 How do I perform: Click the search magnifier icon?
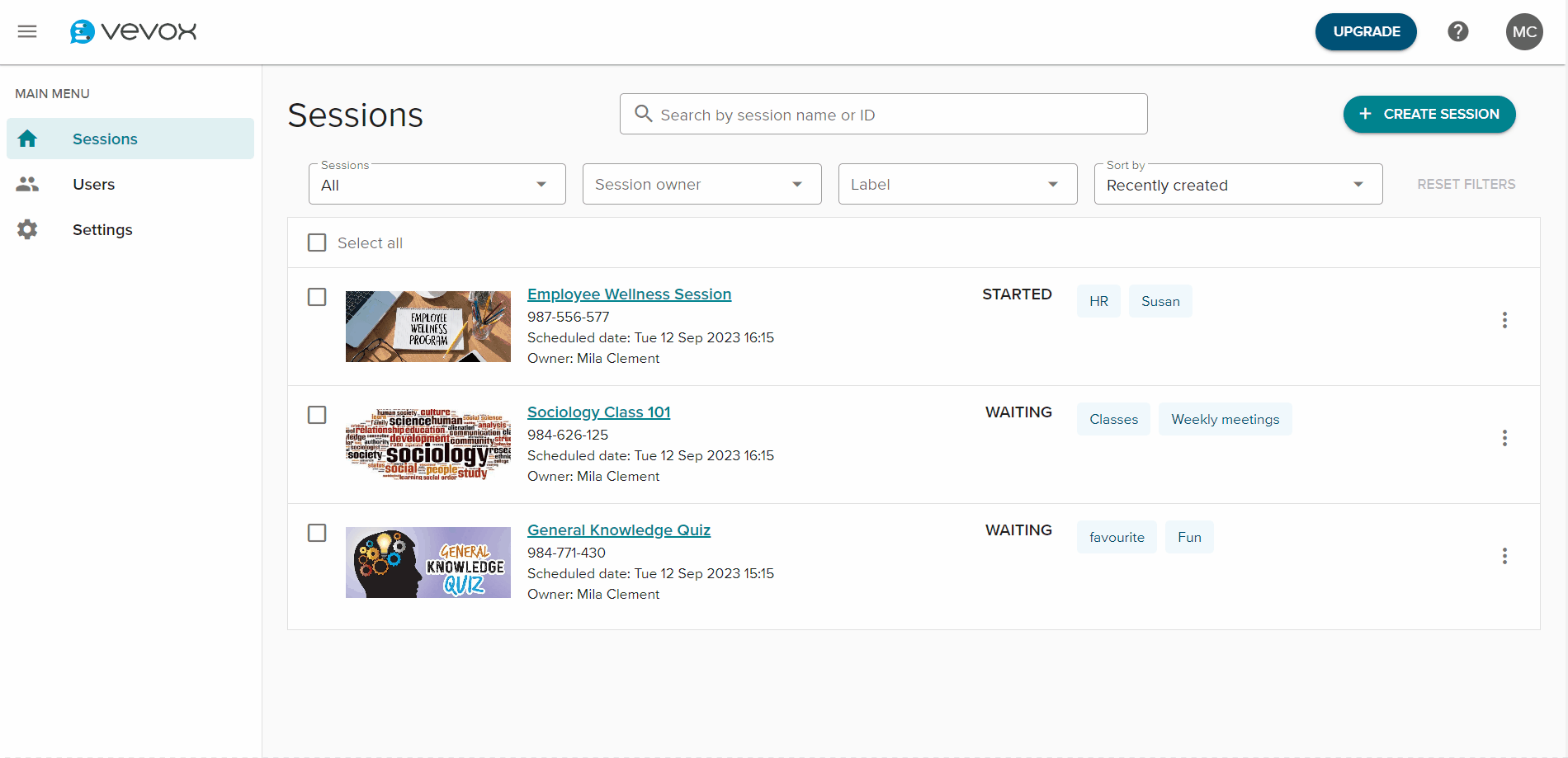coord(643,114)
